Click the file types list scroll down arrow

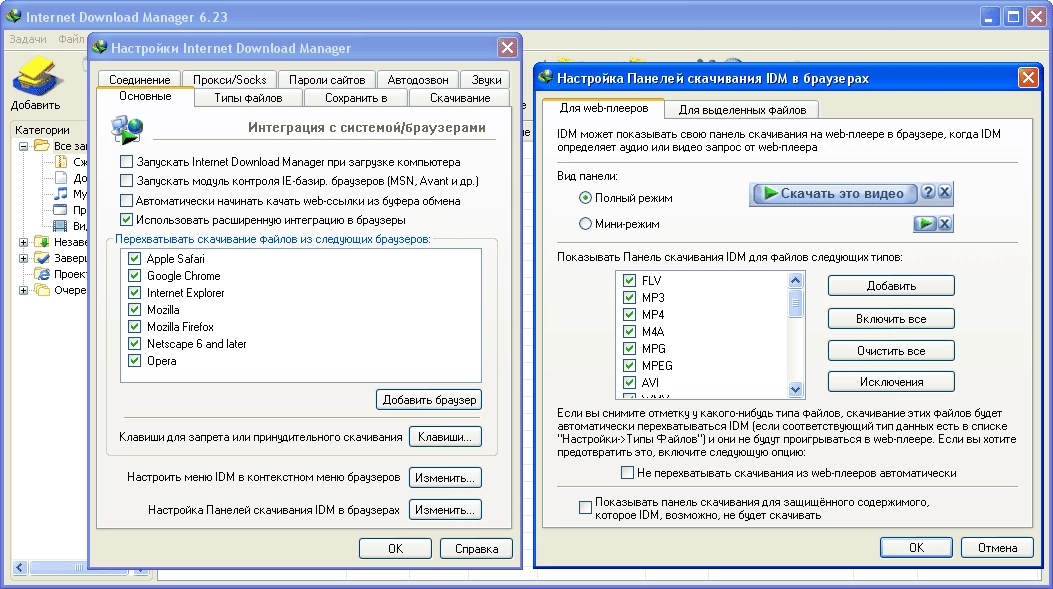click(796, 389)
